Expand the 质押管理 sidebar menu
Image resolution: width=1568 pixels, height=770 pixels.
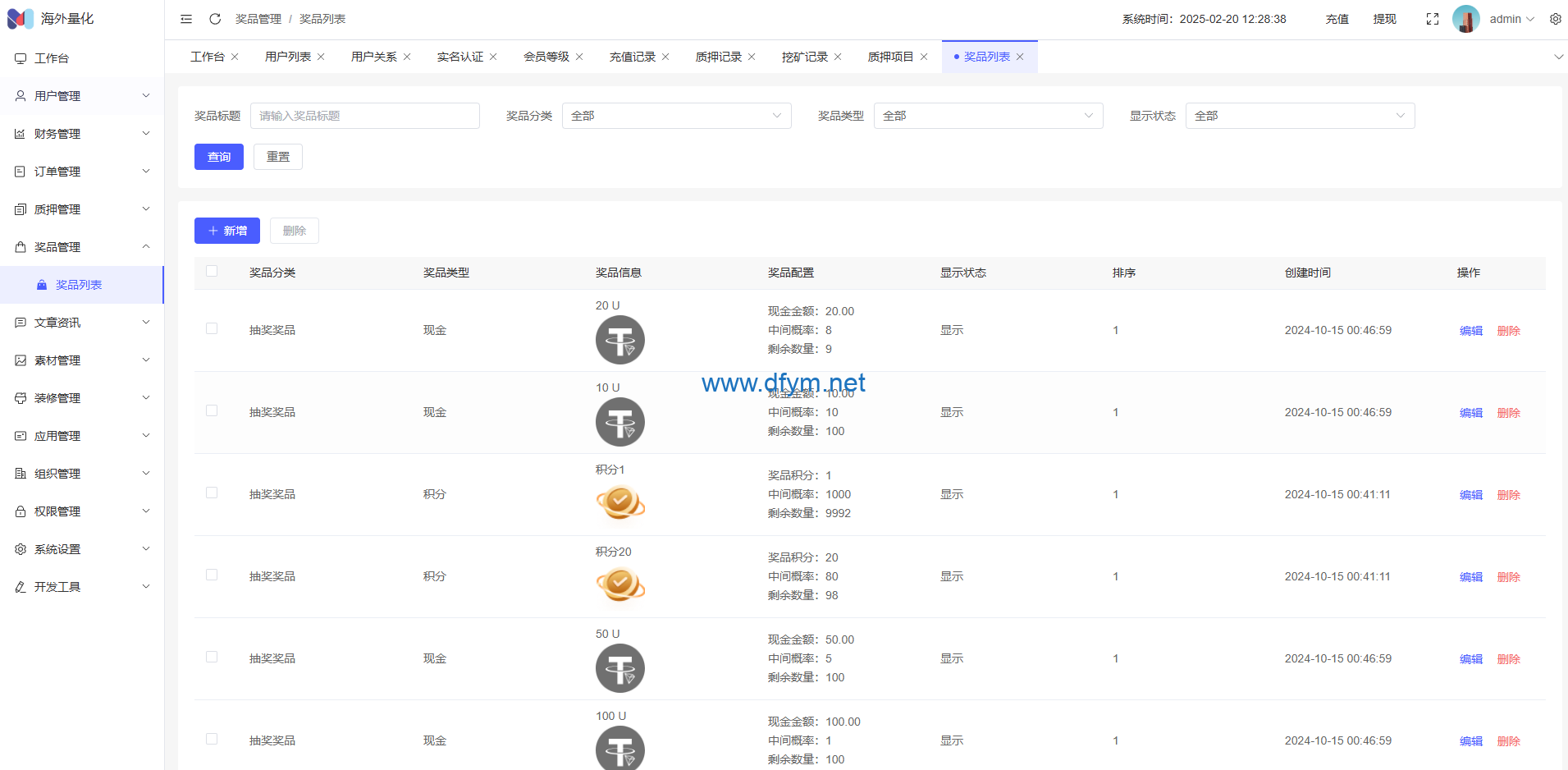pyautogui.click(x=82, y=209)
